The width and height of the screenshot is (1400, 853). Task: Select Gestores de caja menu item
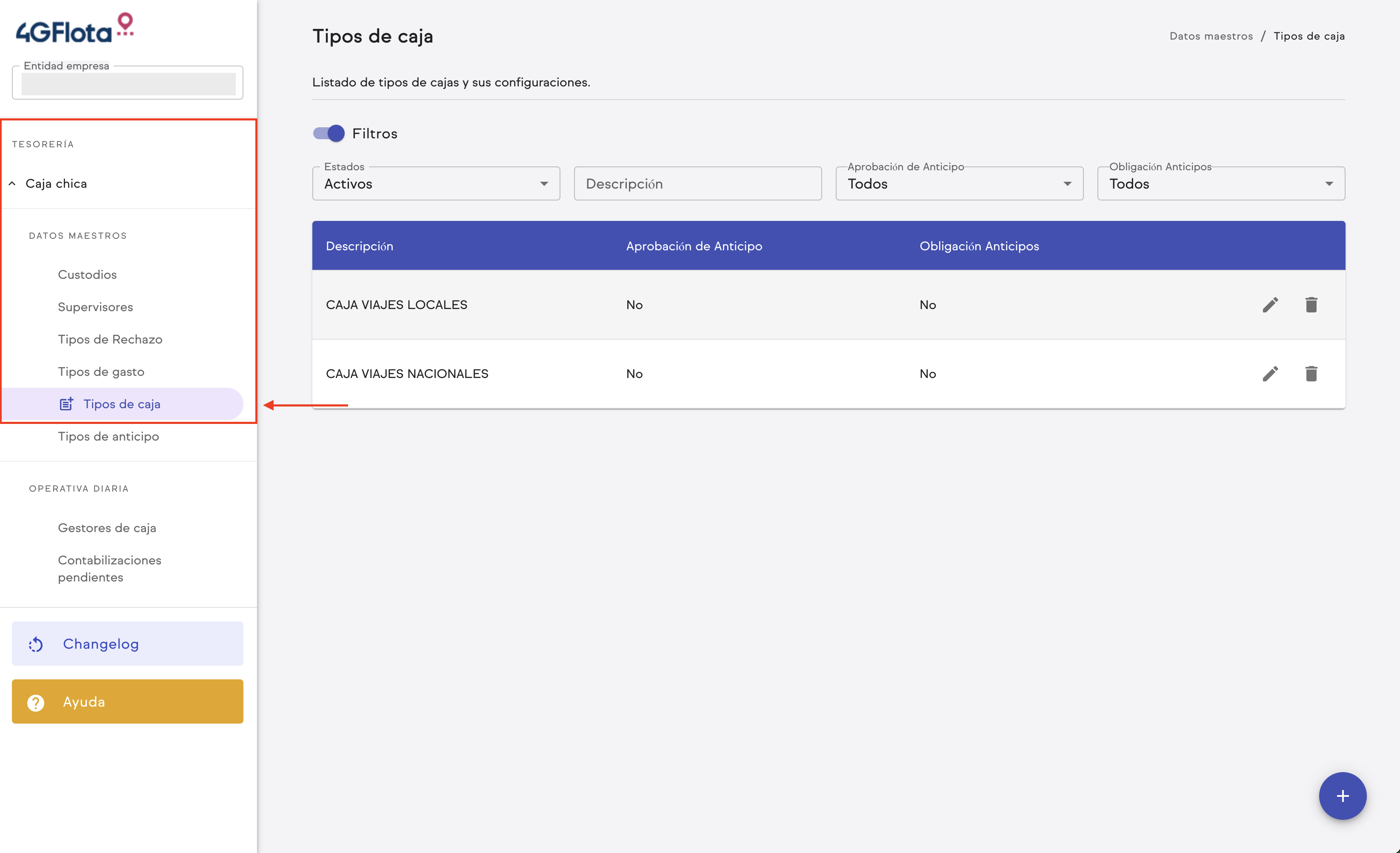(107, 528)
